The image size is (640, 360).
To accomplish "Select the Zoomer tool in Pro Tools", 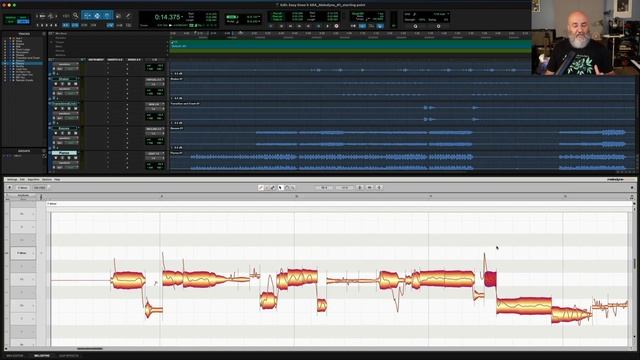I will point(76,16).
